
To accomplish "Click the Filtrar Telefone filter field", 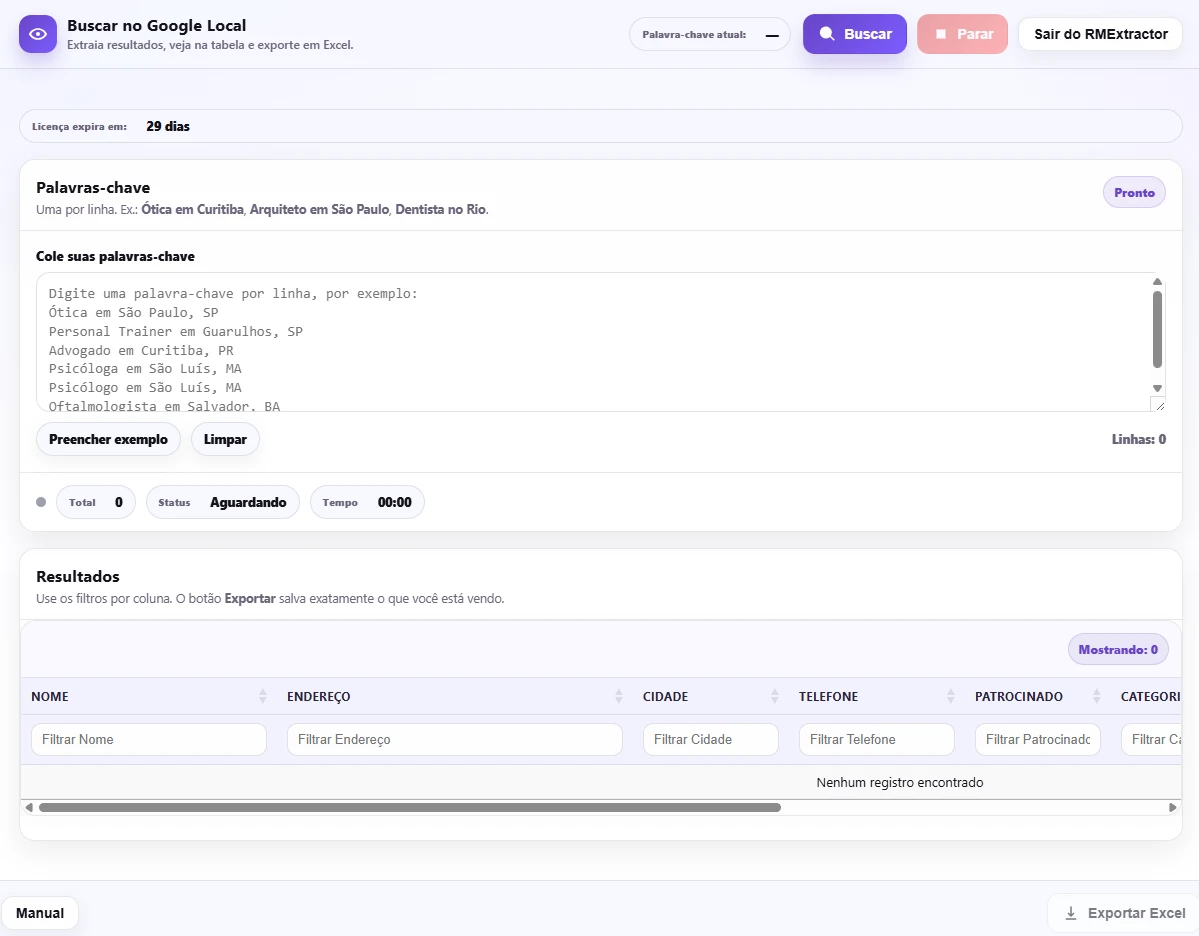I will pos(876,740).
